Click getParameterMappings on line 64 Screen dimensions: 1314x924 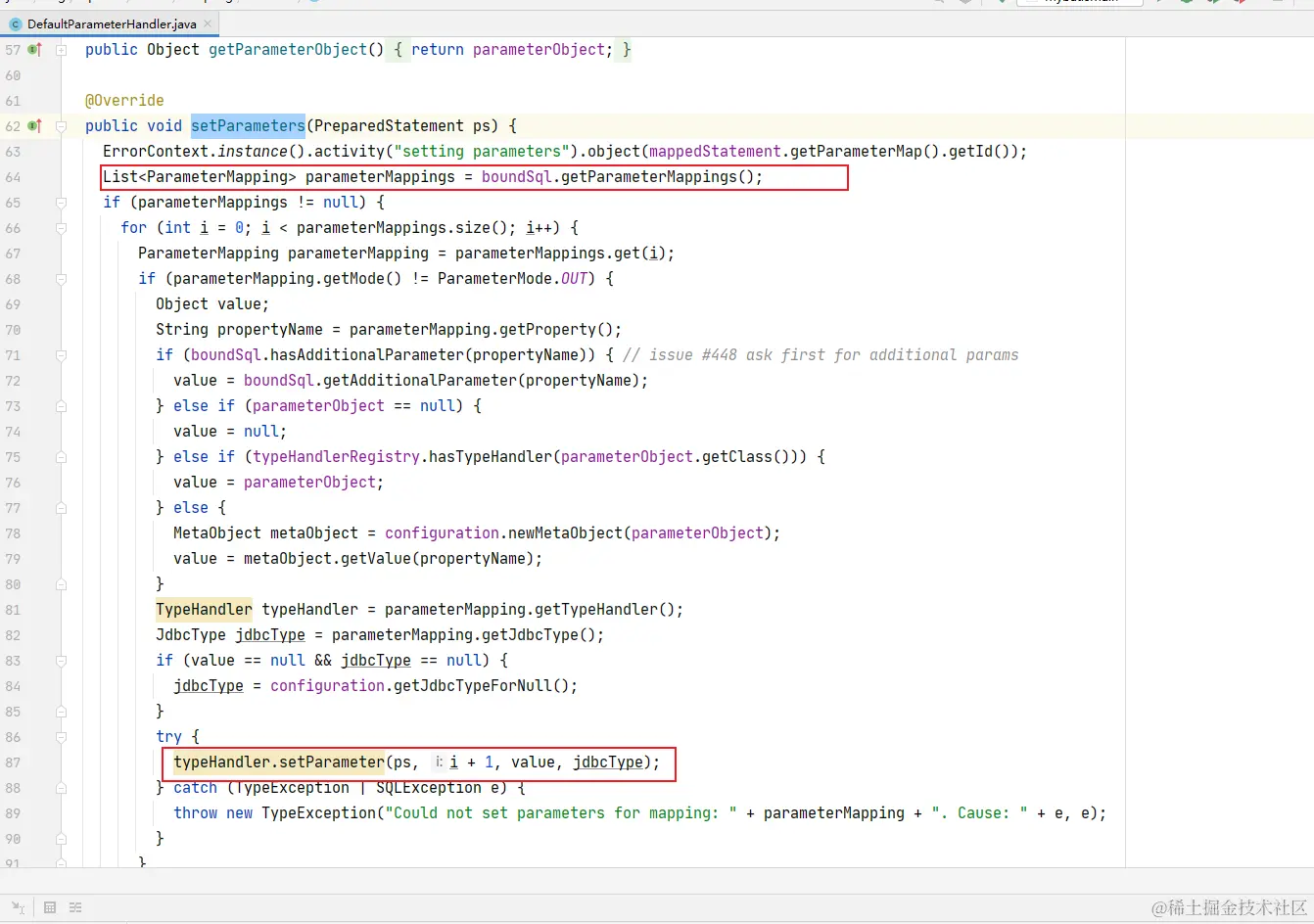coord(649,176)
